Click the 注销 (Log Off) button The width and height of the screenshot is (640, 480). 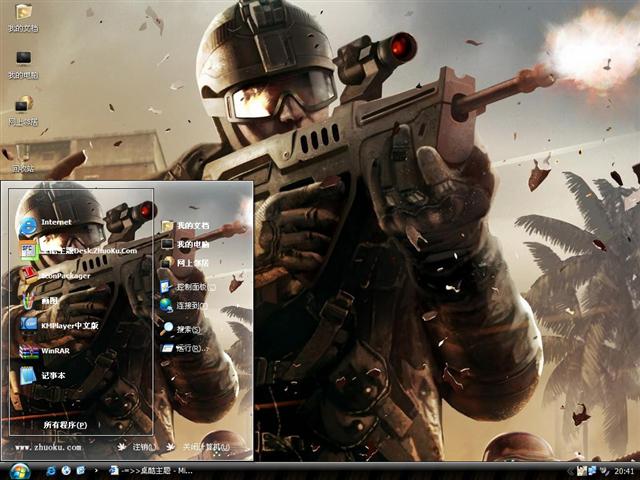138,447
